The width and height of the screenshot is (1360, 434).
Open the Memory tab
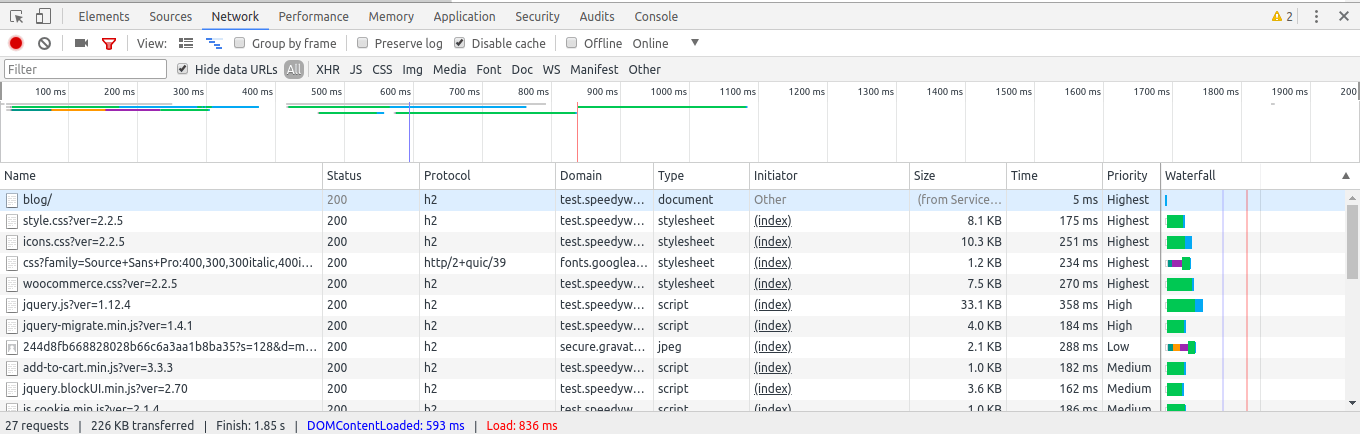click(391, 16)
